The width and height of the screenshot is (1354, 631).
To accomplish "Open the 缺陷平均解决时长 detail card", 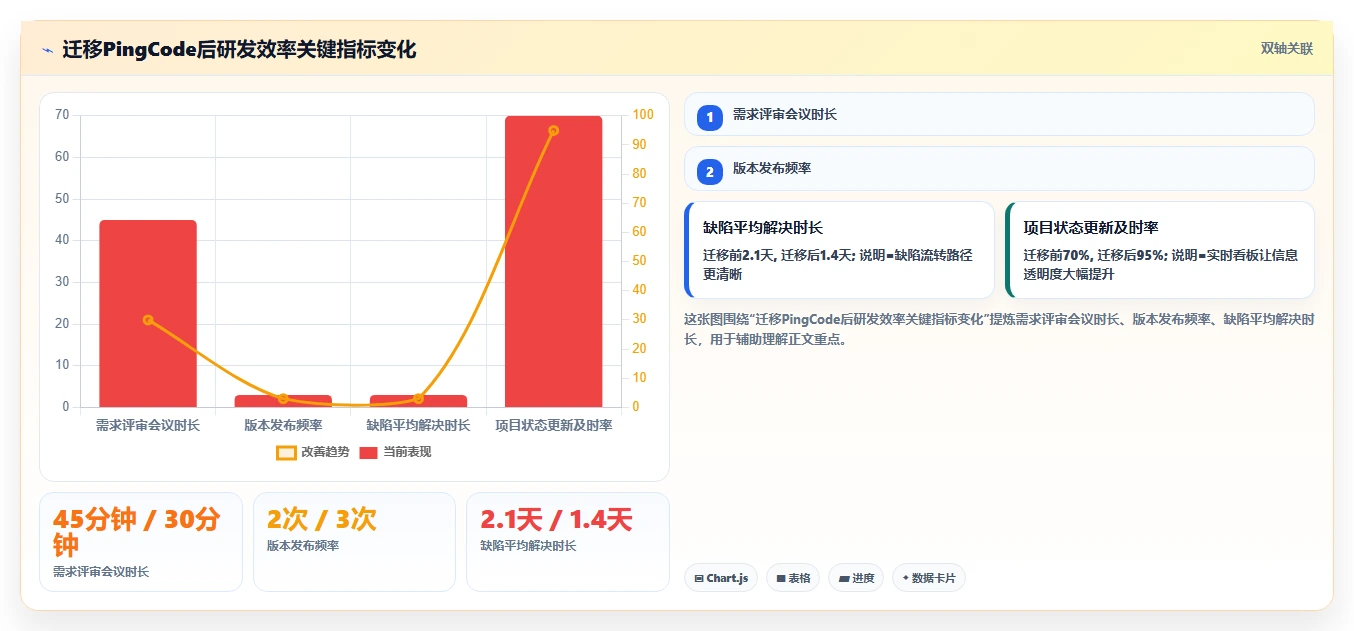I will [x=839, y=250].
